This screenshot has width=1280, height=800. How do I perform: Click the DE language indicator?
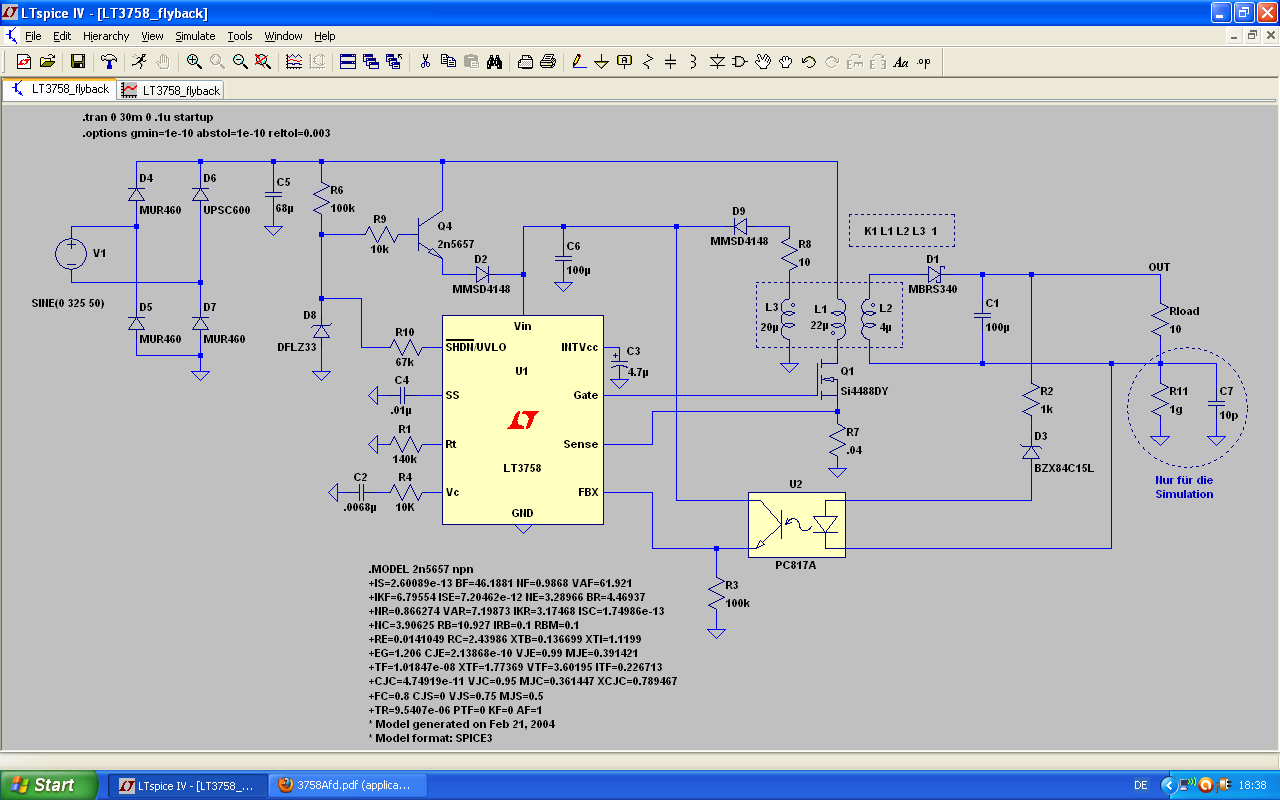pos(1141,786)
